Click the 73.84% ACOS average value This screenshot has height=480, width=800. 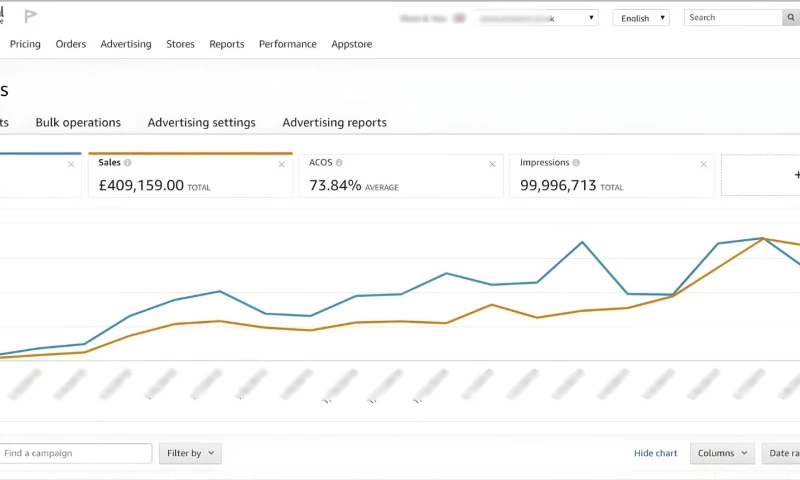[x=335, y=185]
